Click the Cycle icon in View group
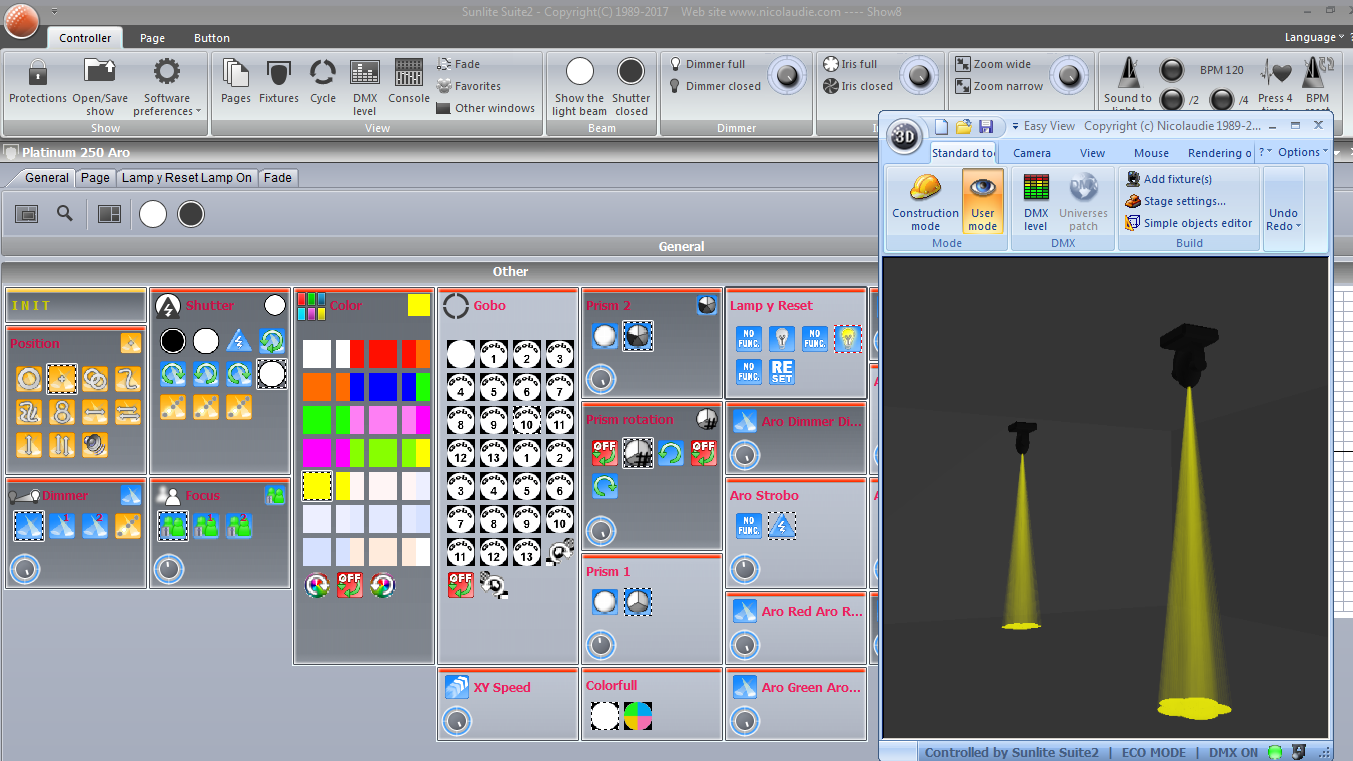The width and height of the screenshot is (1353, 761). pos(323,73)
